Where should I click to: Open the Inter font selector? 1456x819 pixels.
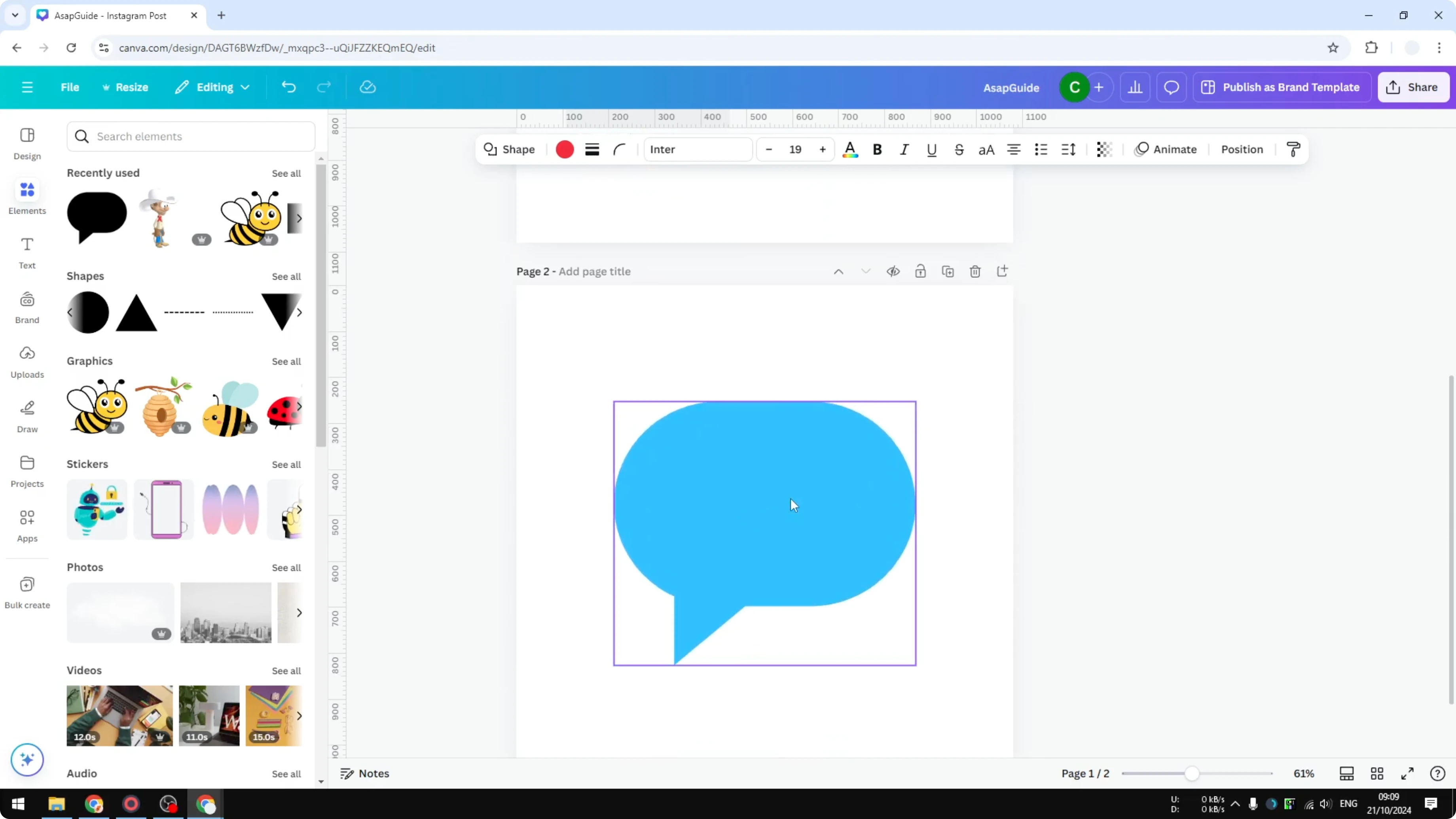[698, 149]
